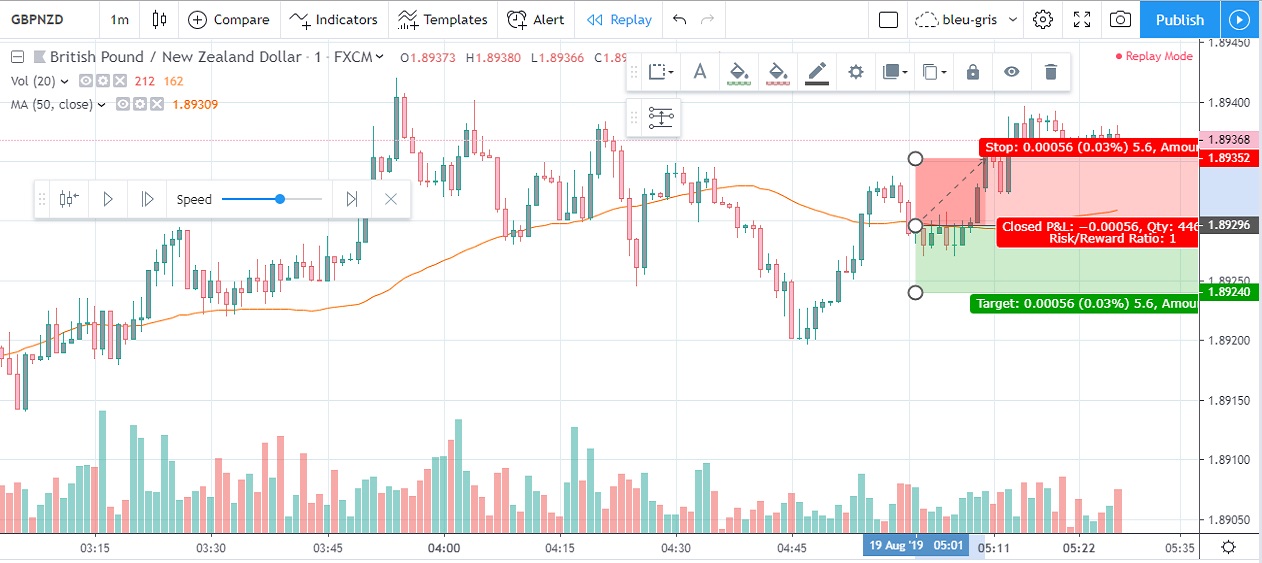This screenshot has width=1262, height=563.
Task: Enter fullscreen mode
Action: [1082, 19]
